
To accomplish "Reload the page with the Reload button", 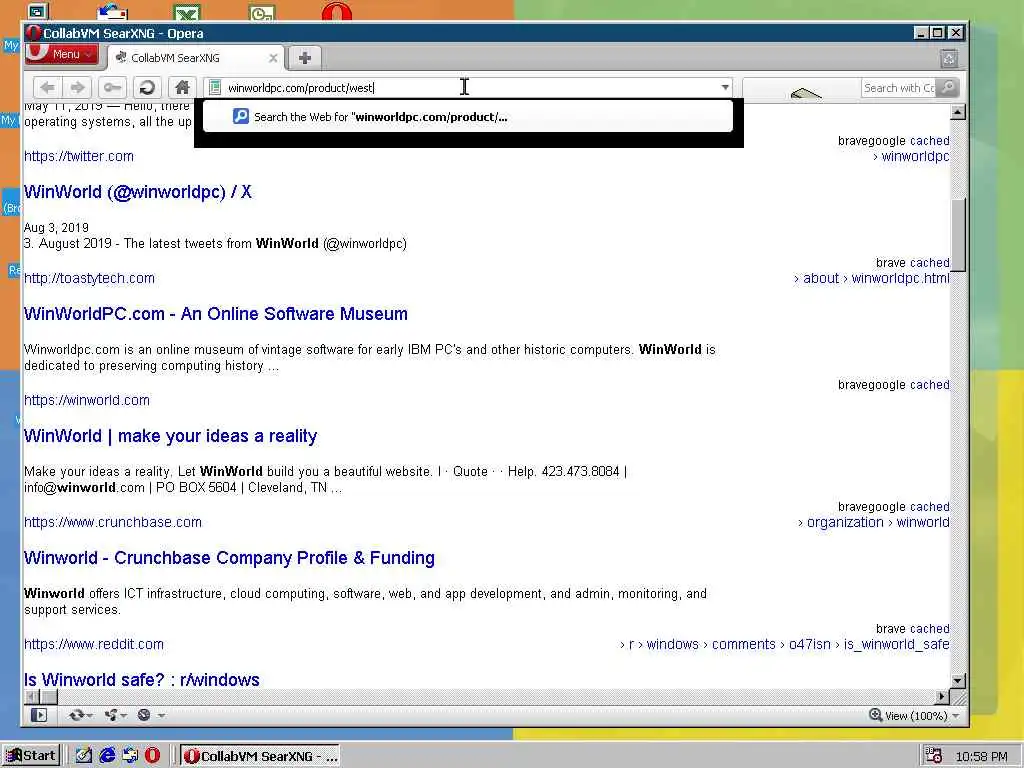I will pos(148,87).
